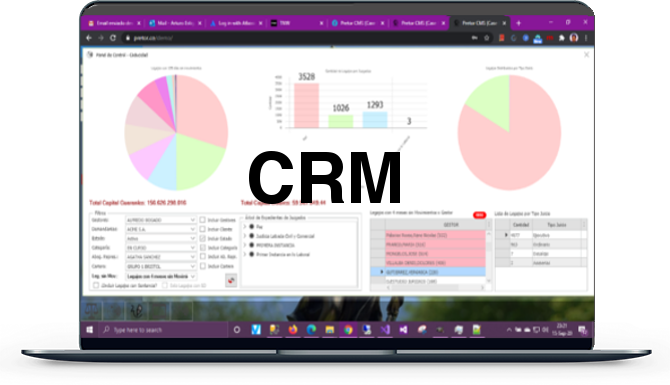
Task: Click the browser forward arrow
Action: [x=101, y=38]
